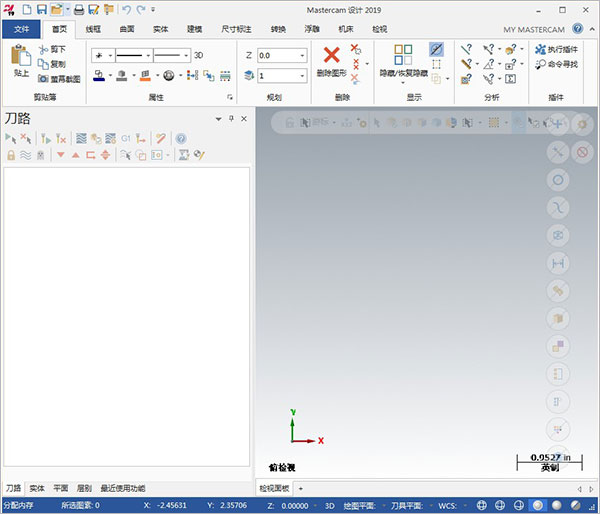The height and width of the screenshot is (514, 600).
Task: Click the Command Finder magnifier icon
Action: 540,64
